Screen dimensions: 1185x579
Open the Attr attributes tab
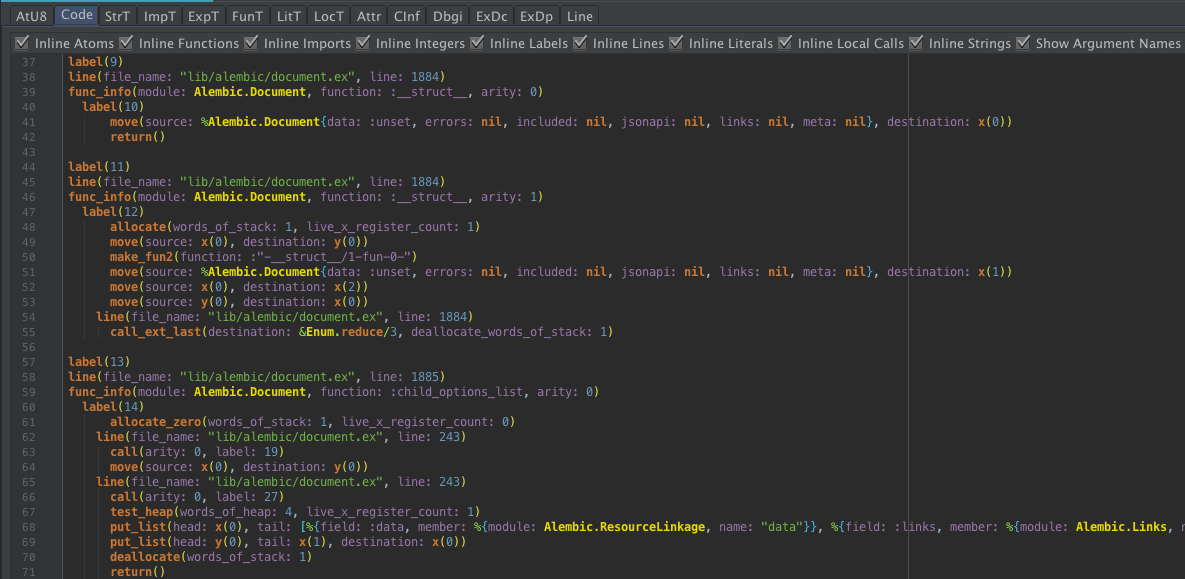click(369, 16)
